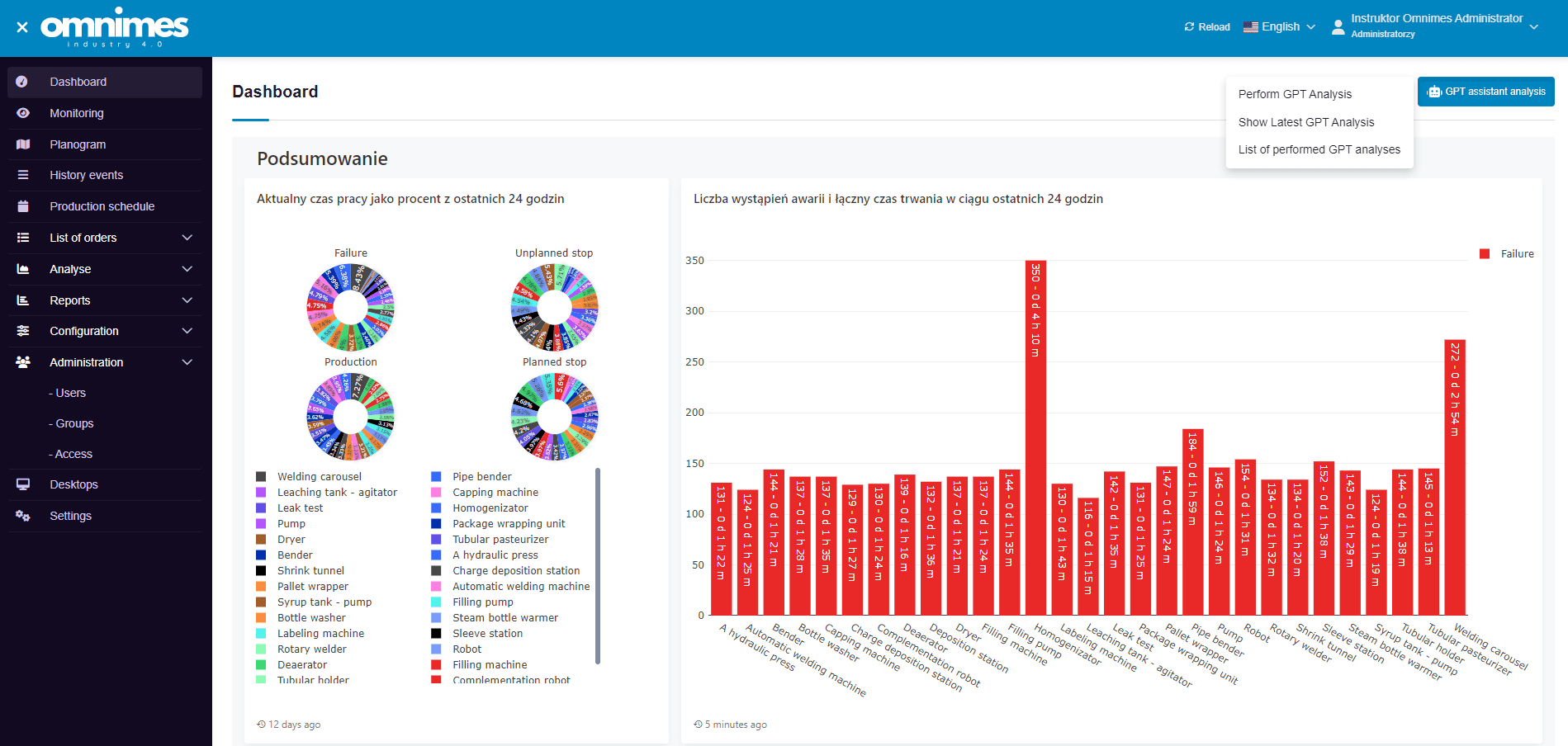Image resolution: width=1568 pixels, height=746 pixels.
Task: Select the Desktops monitor icon
Action: [23, 484]
